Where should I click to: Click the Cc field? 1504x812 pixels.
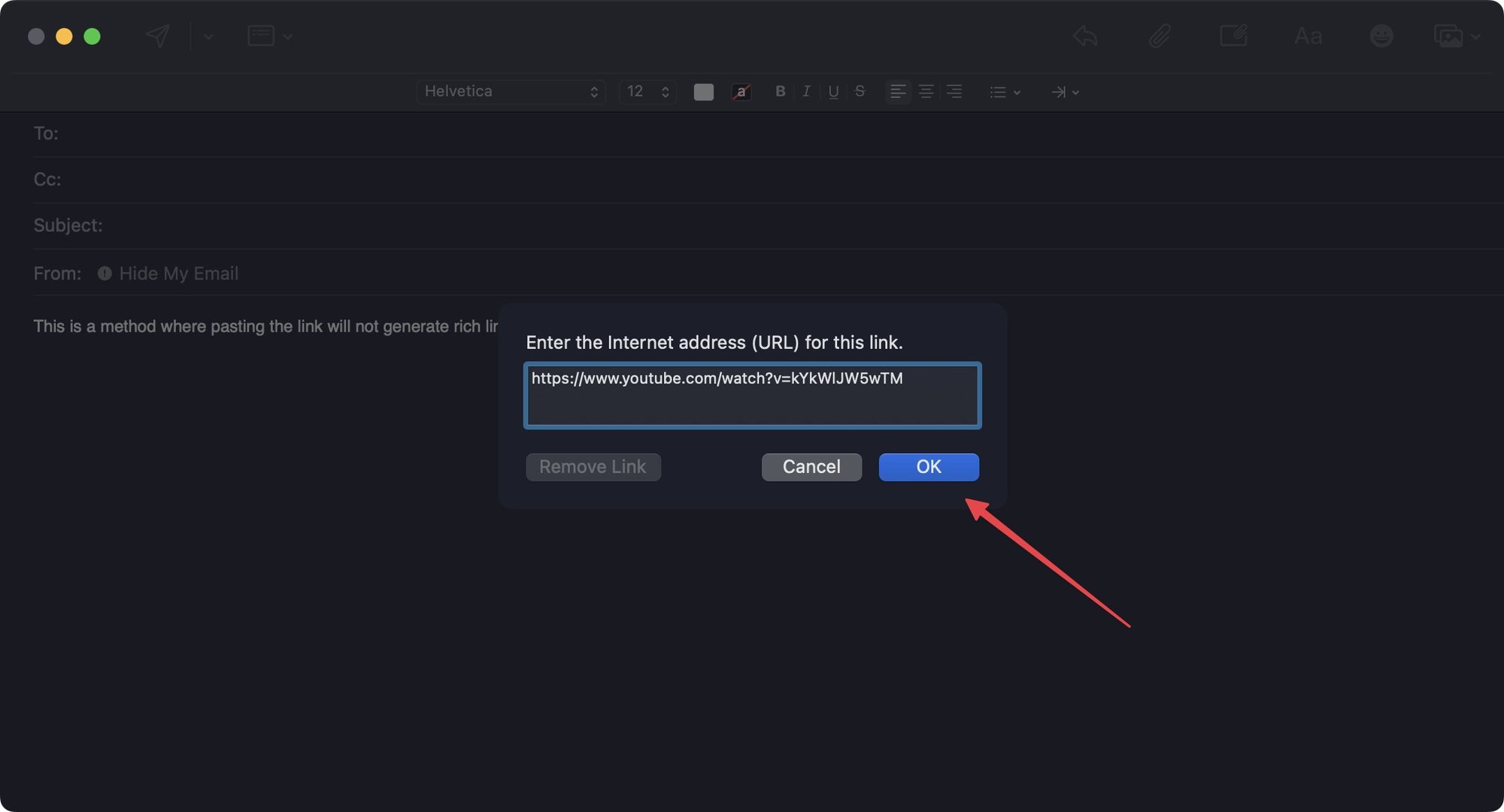click(768, 180)
